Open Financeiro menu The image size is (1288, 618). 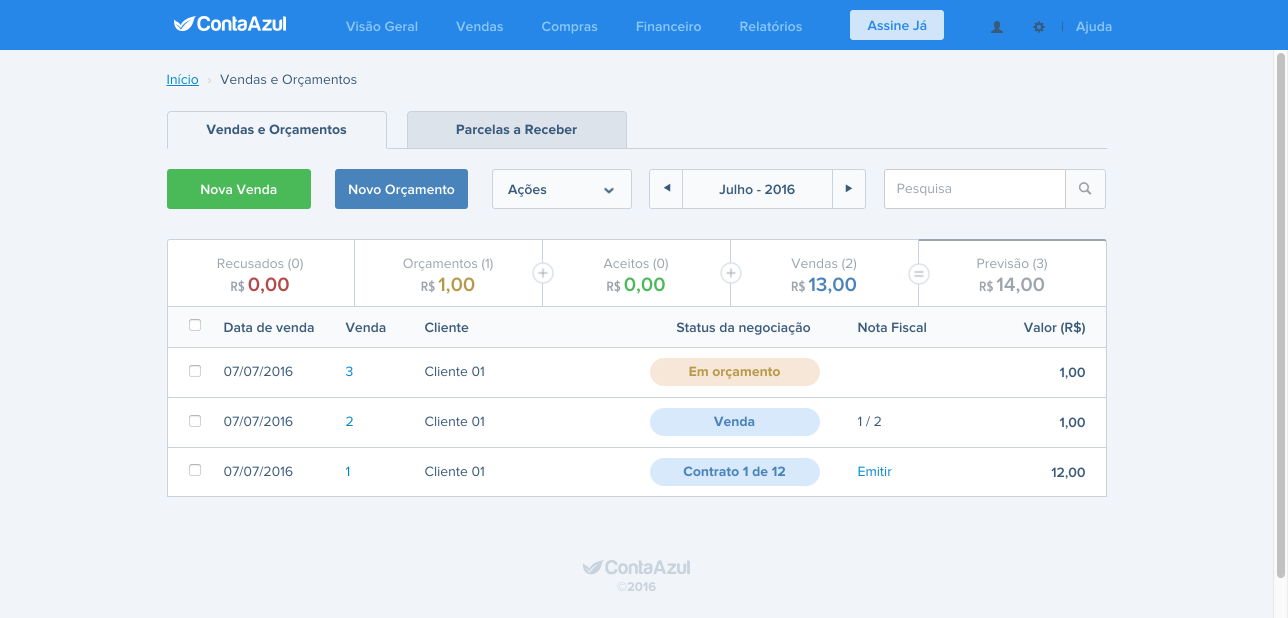tap(669, 27)
